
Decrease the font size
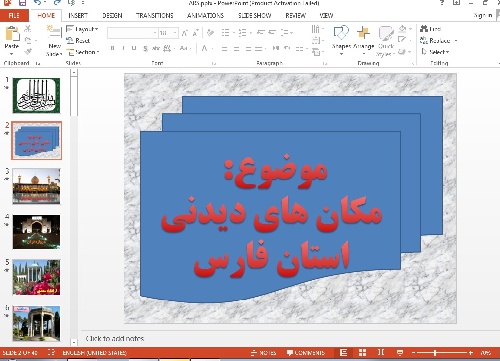pos(196,33)
